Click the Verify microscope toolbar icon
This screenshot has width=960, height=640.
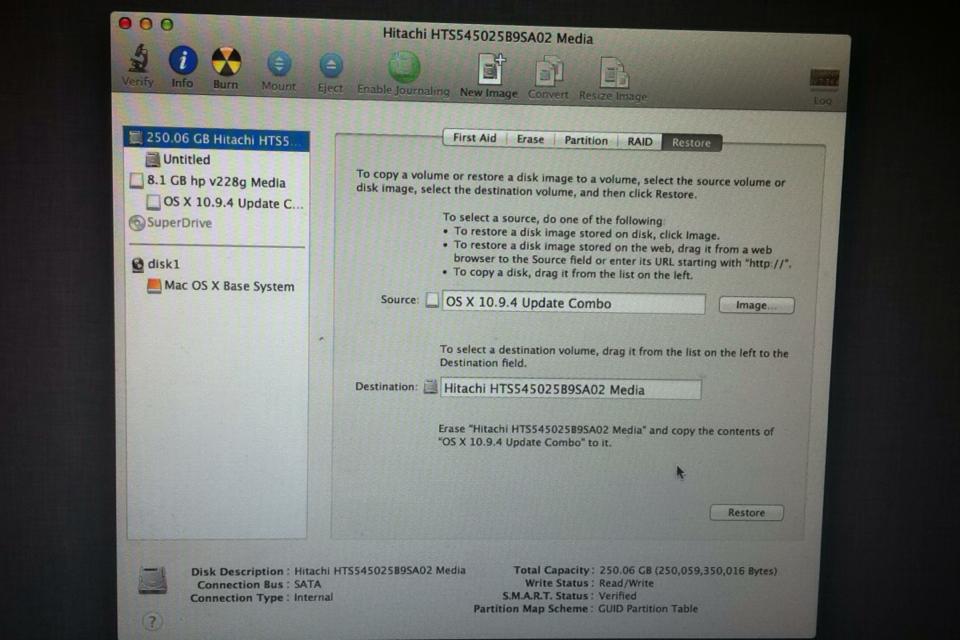coord(139,59)
